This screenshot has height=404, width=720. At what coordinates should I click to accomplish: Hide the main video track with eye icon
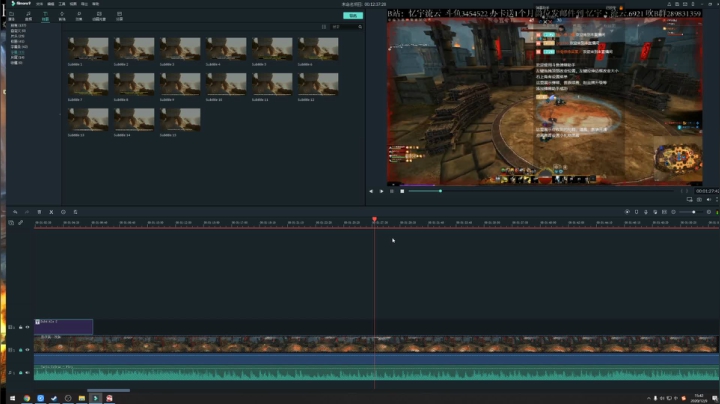click(x=27, y=350)
